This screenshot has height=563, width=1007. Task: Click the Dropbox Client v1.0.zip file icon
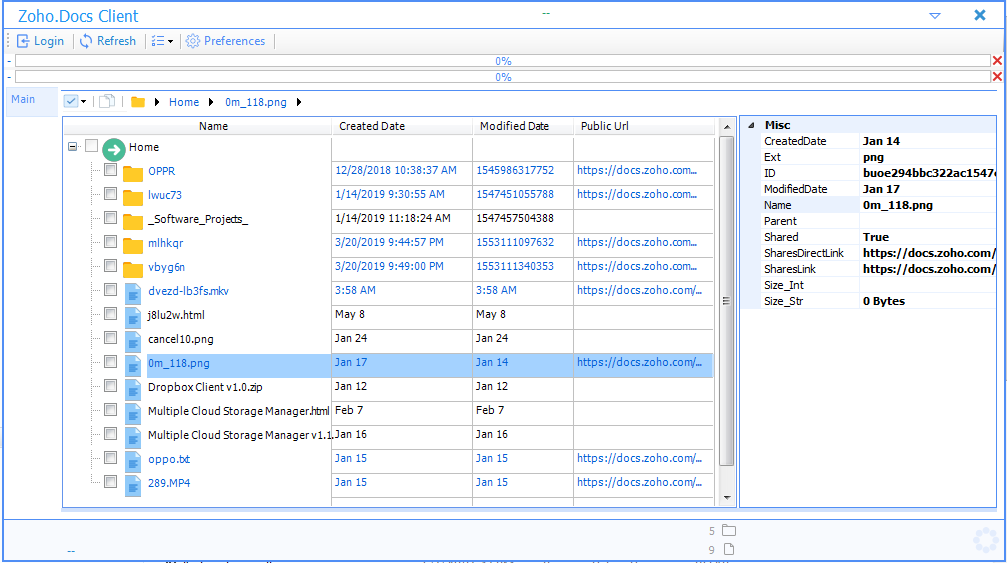point(133,389)
